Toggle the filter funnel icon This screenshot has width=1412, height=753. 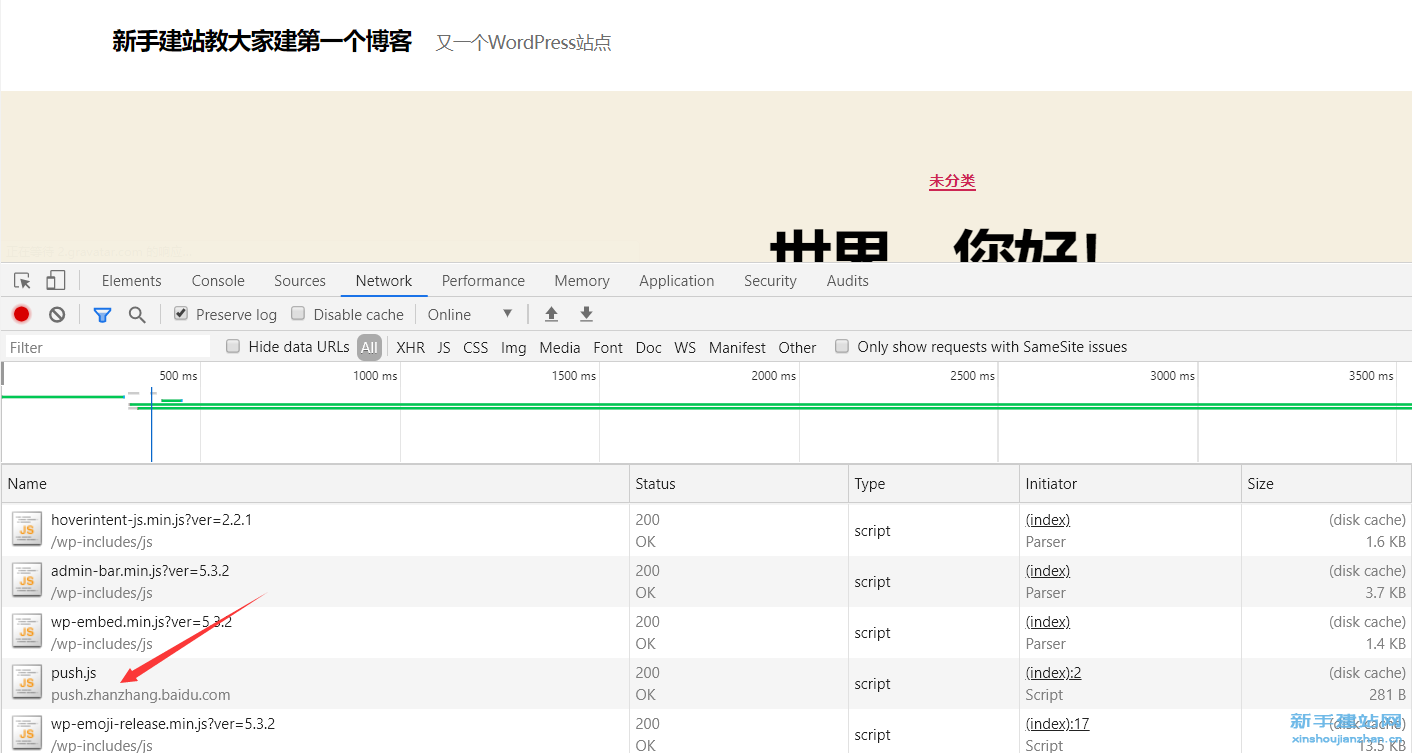(x=102, y=314)
